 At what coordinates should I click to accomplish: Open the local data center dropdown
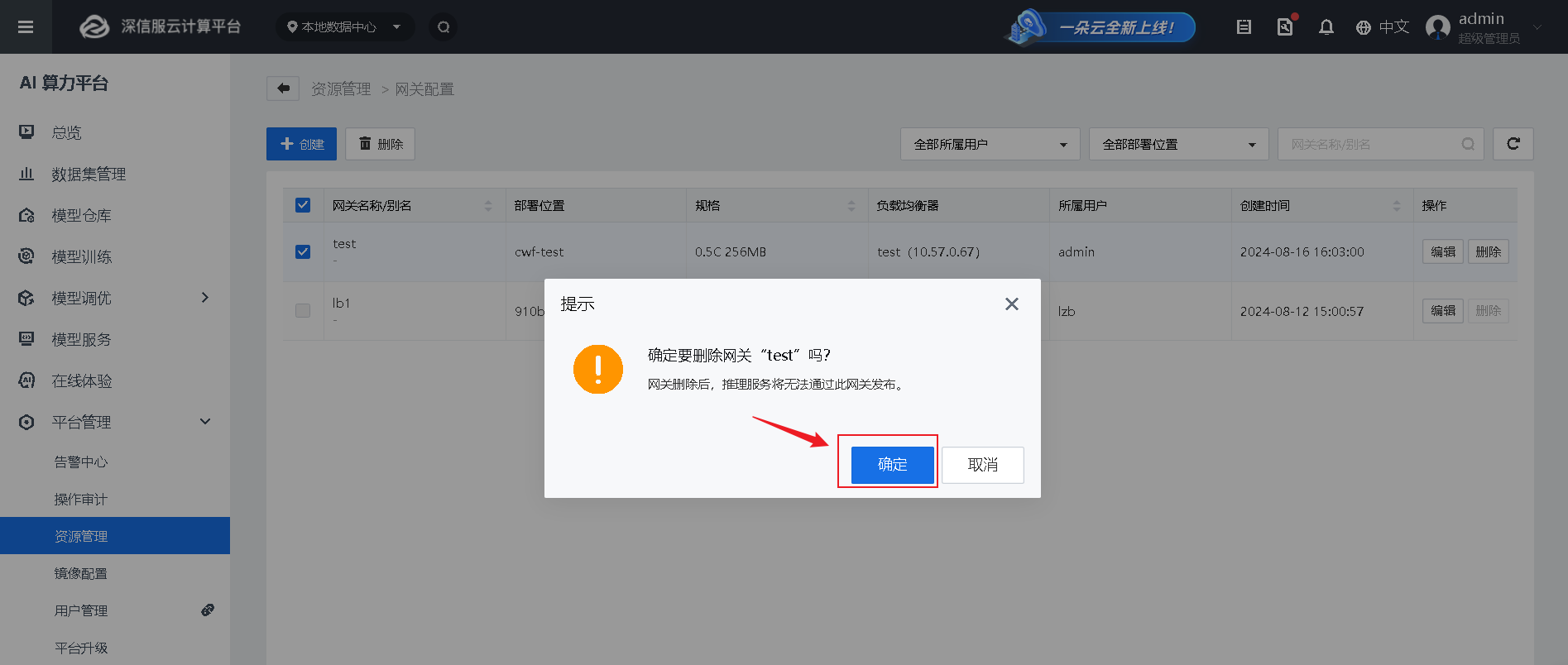345,27
